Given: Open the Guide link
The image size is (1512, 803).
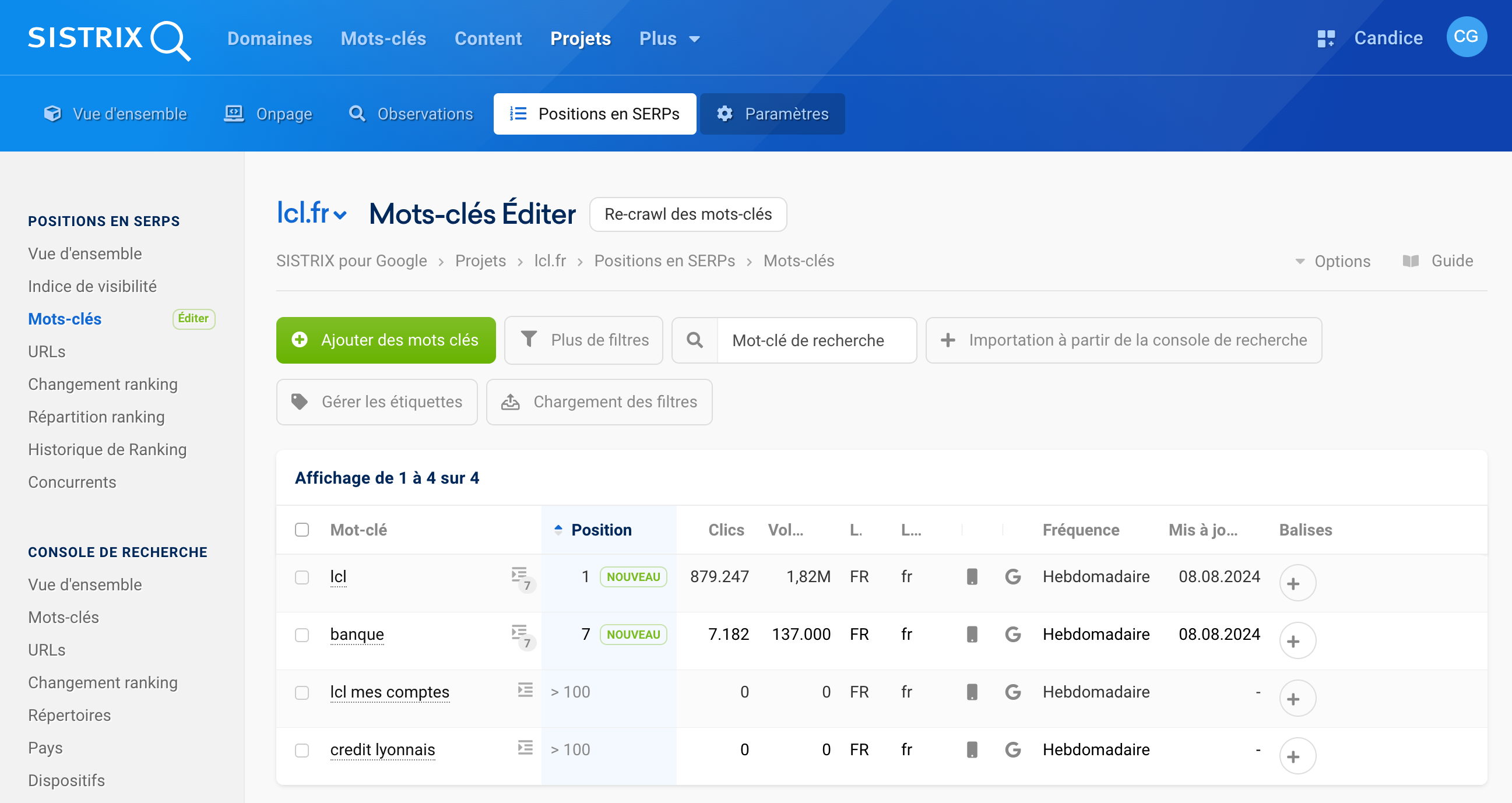Looking at the screenshot, I should 1438,260.
